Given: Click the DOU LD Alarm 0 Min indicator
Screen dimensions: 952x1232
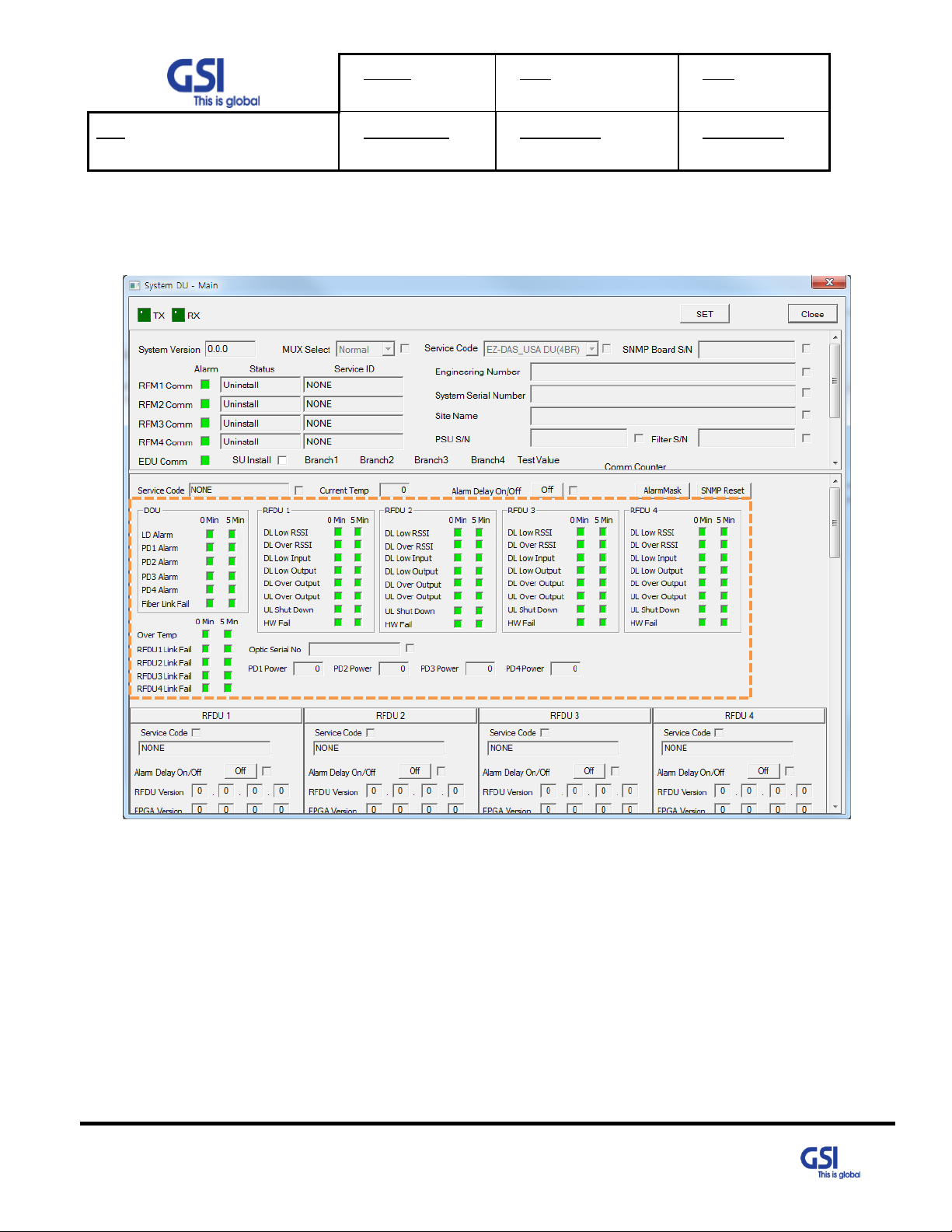Looking at the screenshot, I should (x=210, y=534).
